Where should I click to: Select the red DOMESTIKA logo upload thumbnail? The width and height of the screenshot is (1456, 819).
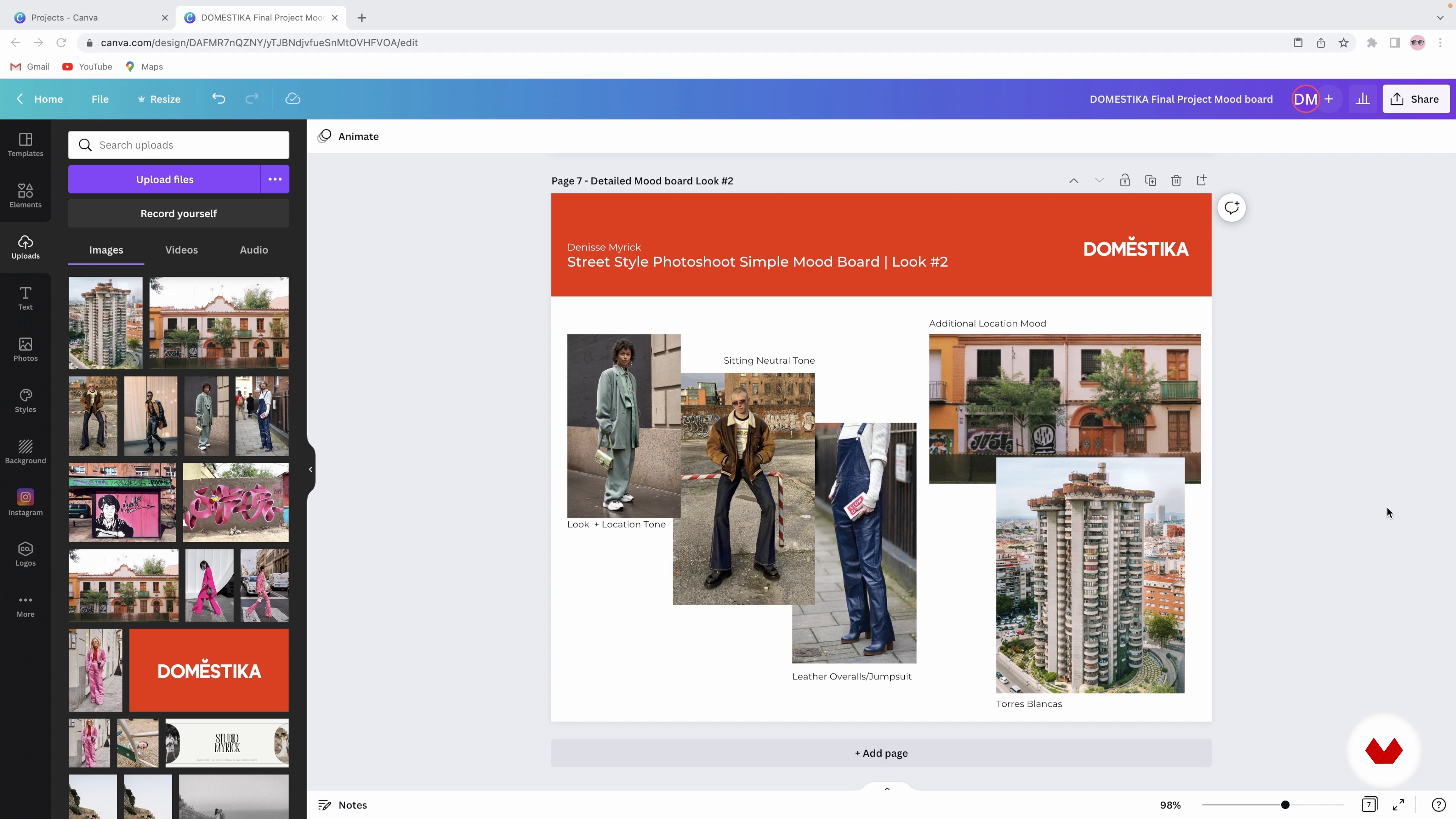pyautogui.click(x=209, y=670)
